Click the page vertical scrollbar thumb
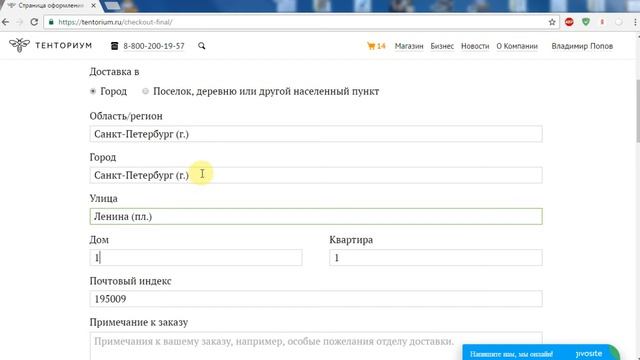 pyautogui.click(x=637, y=110)
